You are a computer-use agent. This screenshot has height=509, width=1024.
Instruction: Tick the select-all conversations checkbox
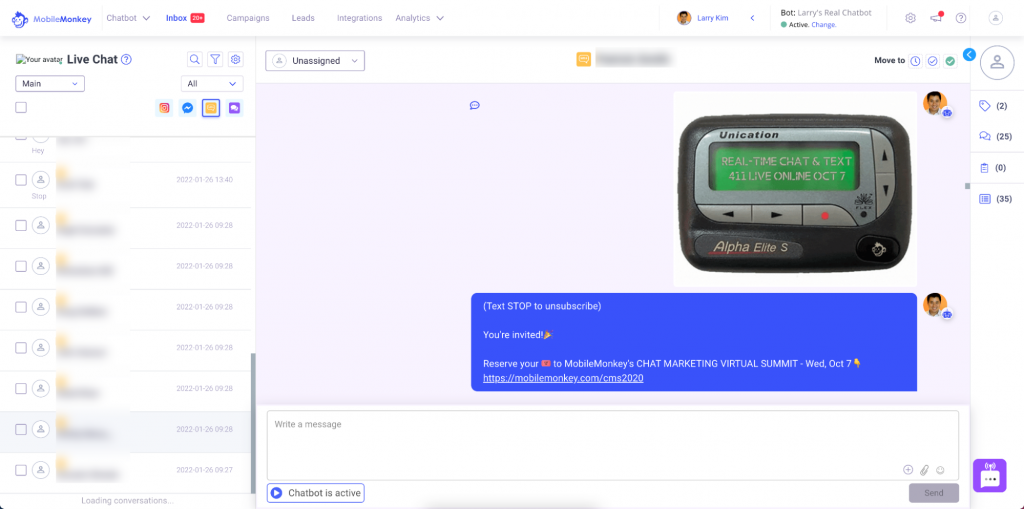pos(21,108)
